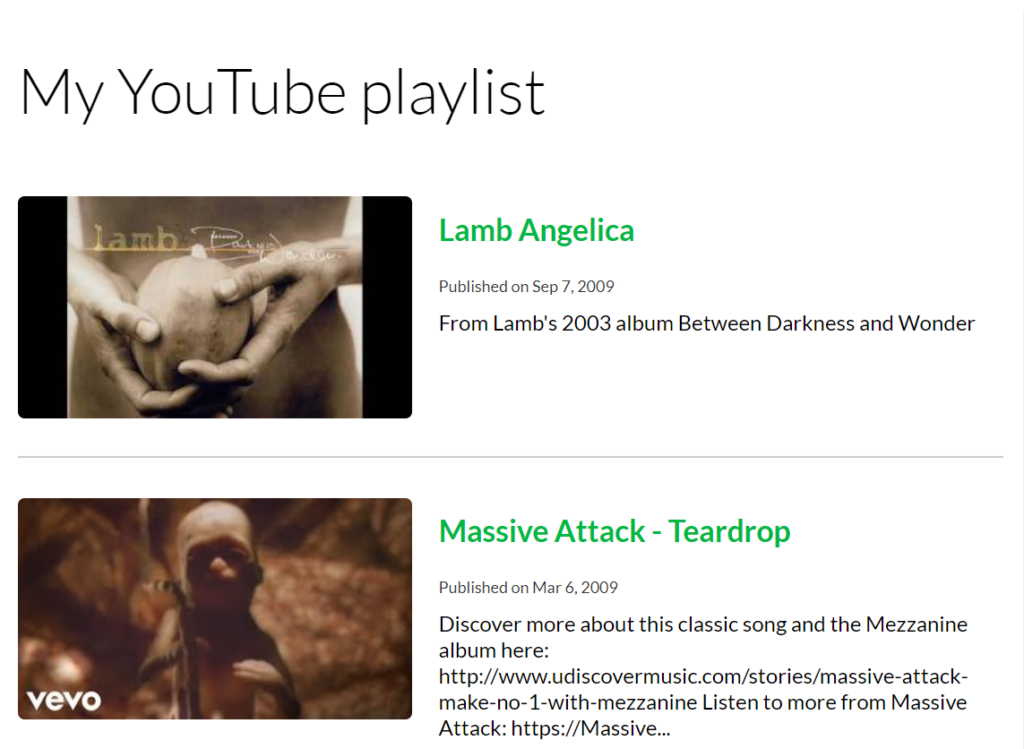Click the Massive Attack Teardrop video thumbnail
This screenshot has width=1024, height=749.
(x=215, y=609)
